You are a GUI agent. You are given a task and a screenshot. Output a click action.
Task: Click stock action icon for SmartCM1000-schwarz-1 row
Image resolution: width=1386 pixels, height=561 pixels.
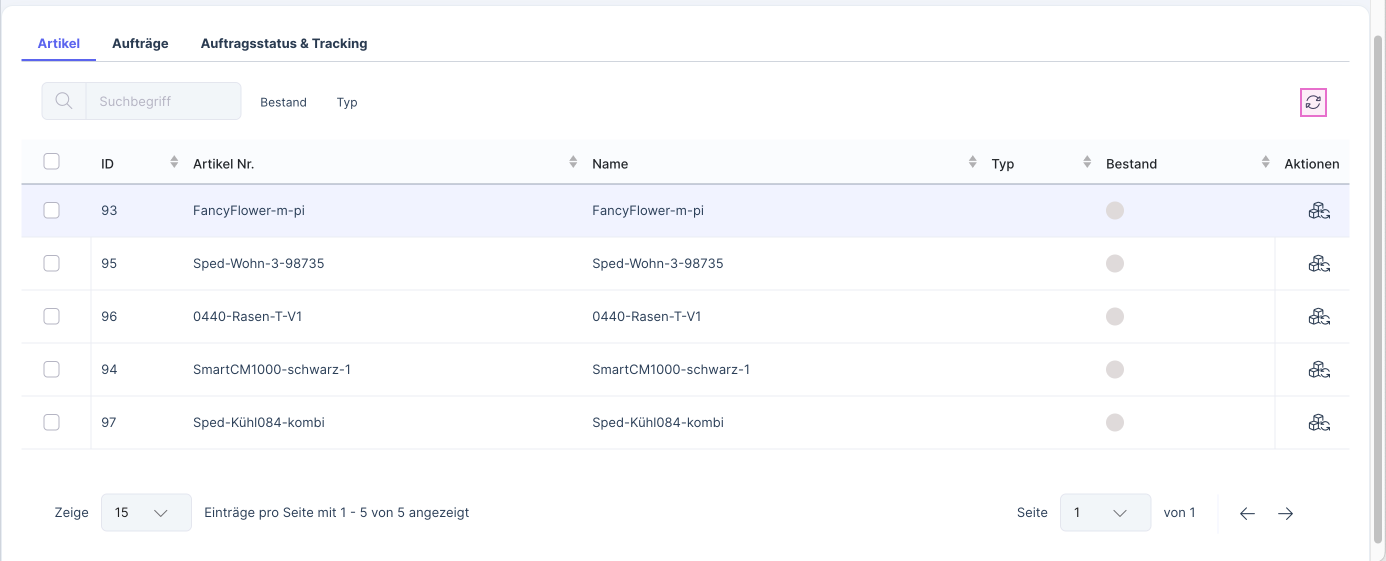1318,370
